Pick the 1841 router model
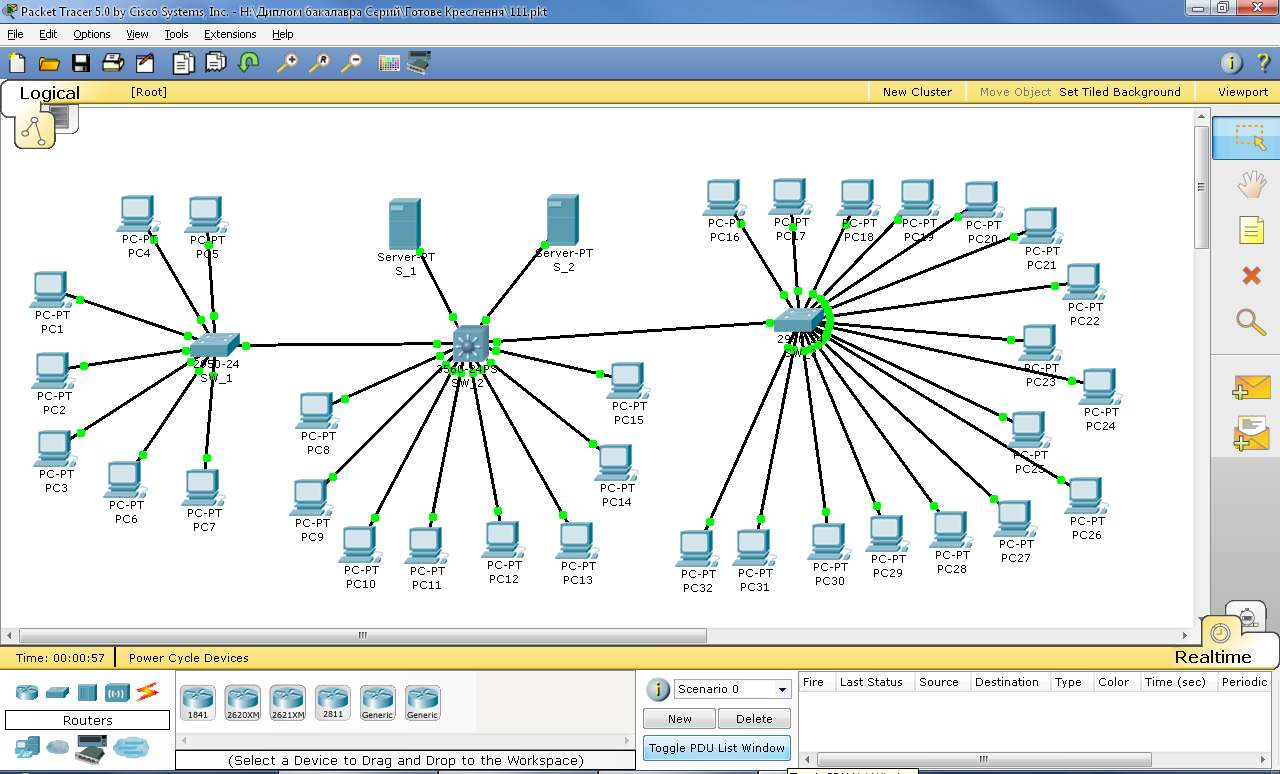Screen dimensions: 1280x774 coord(197,702)
